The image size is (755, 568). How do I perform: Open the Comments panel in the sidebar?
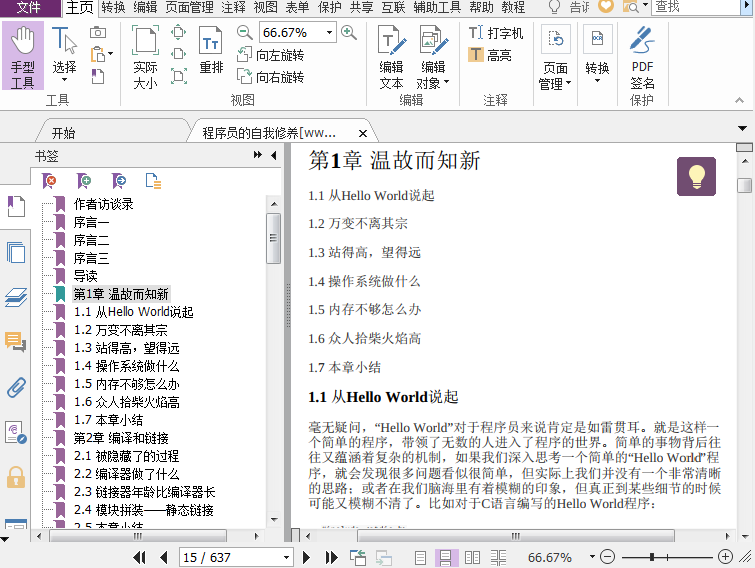[x=16, y=342]
